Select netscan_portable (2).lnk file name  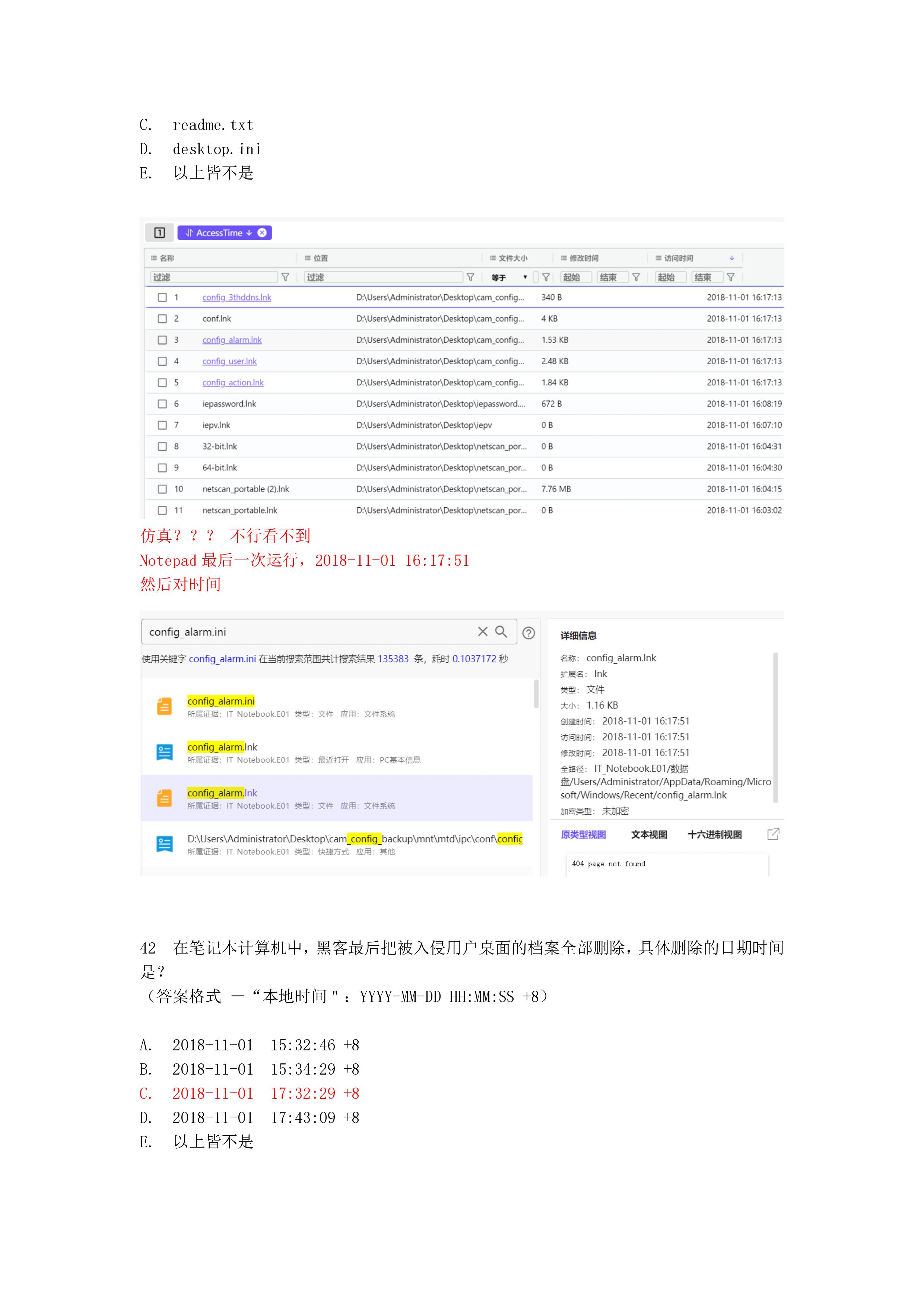(246, 489)
